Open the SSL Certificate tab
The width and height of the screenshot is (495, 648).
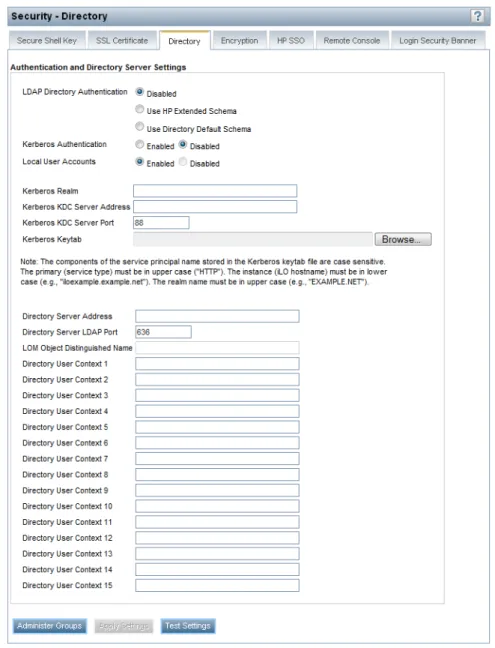122,40
